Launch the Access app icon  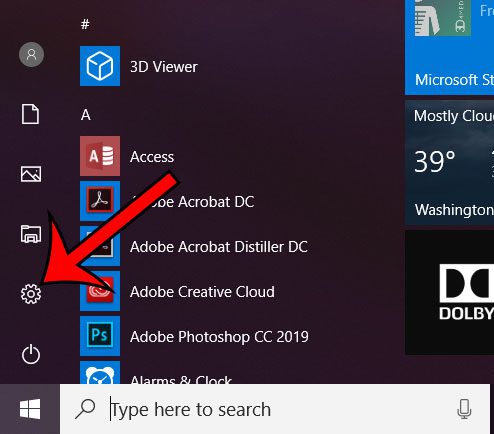pos(100,156)
